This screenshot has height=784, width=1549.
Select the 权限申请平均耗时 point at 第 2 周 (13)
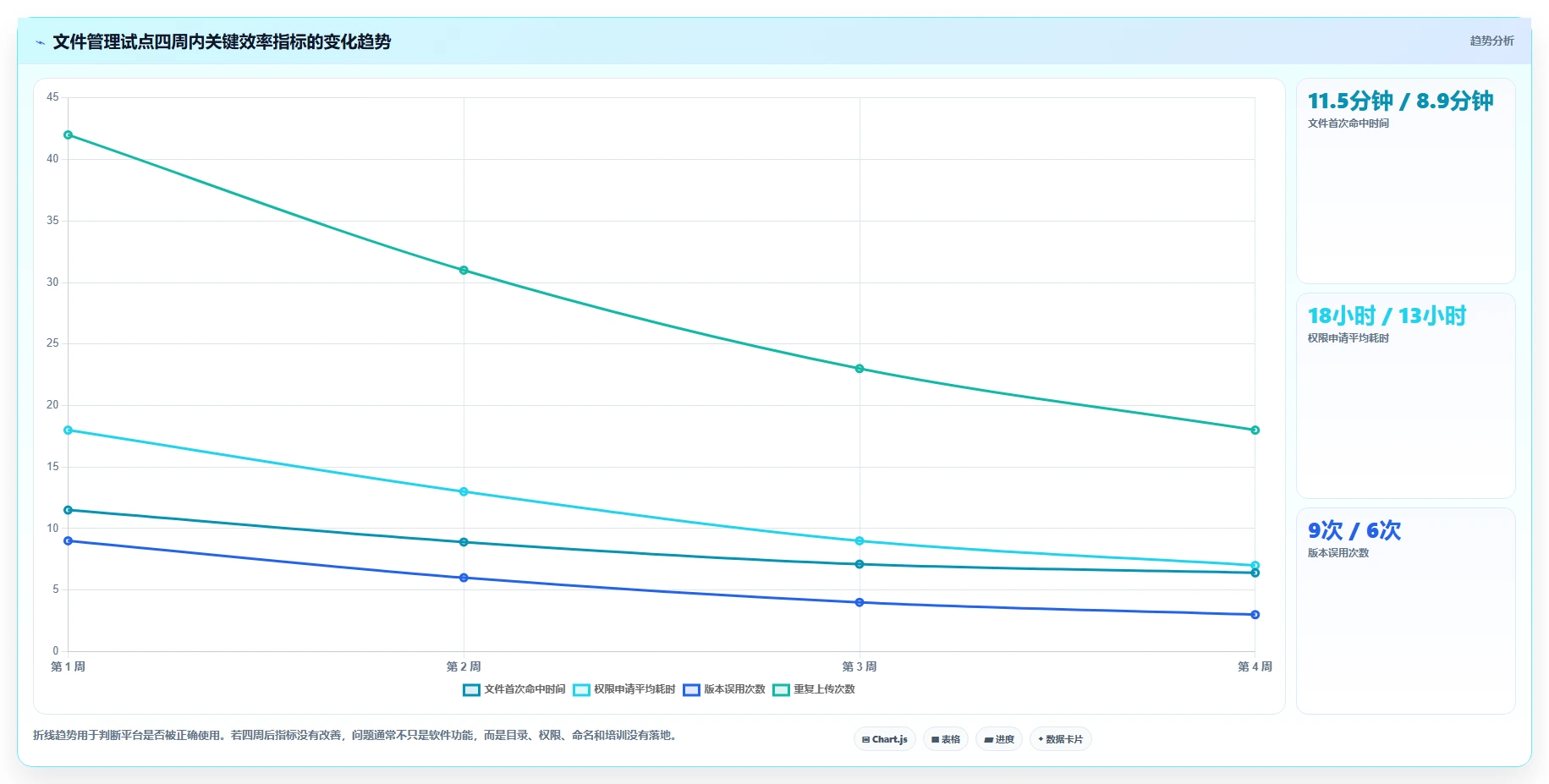point(464,491)
